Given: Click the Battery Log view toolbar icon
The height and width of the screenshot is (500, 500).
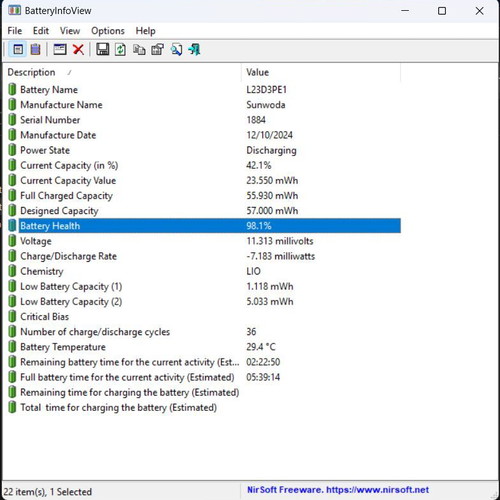Looking at the screenshot, I should (36, 50).
